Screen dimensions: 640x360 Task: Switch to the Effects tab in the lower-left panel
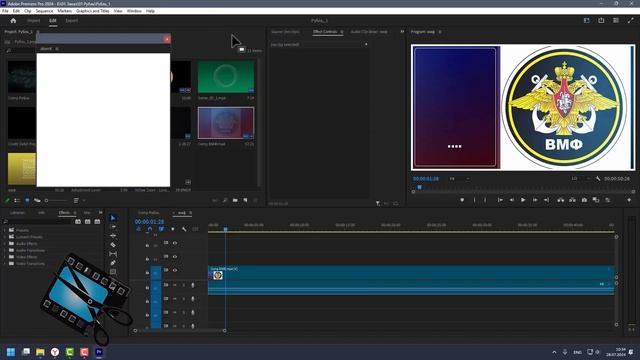pyautogui.click(x=64, y=213)
